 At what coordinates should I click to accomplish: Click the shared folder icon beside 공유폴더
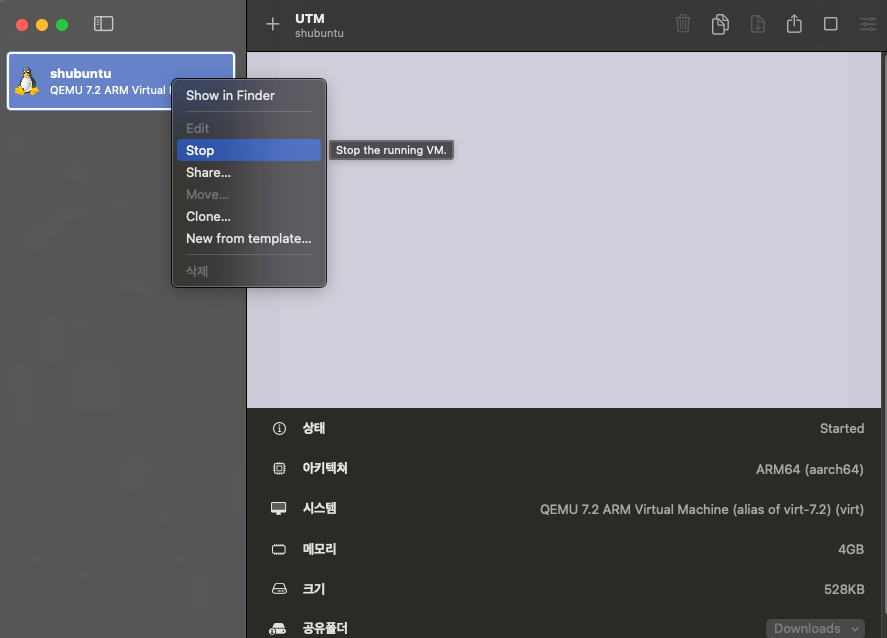tap(277, 628)
